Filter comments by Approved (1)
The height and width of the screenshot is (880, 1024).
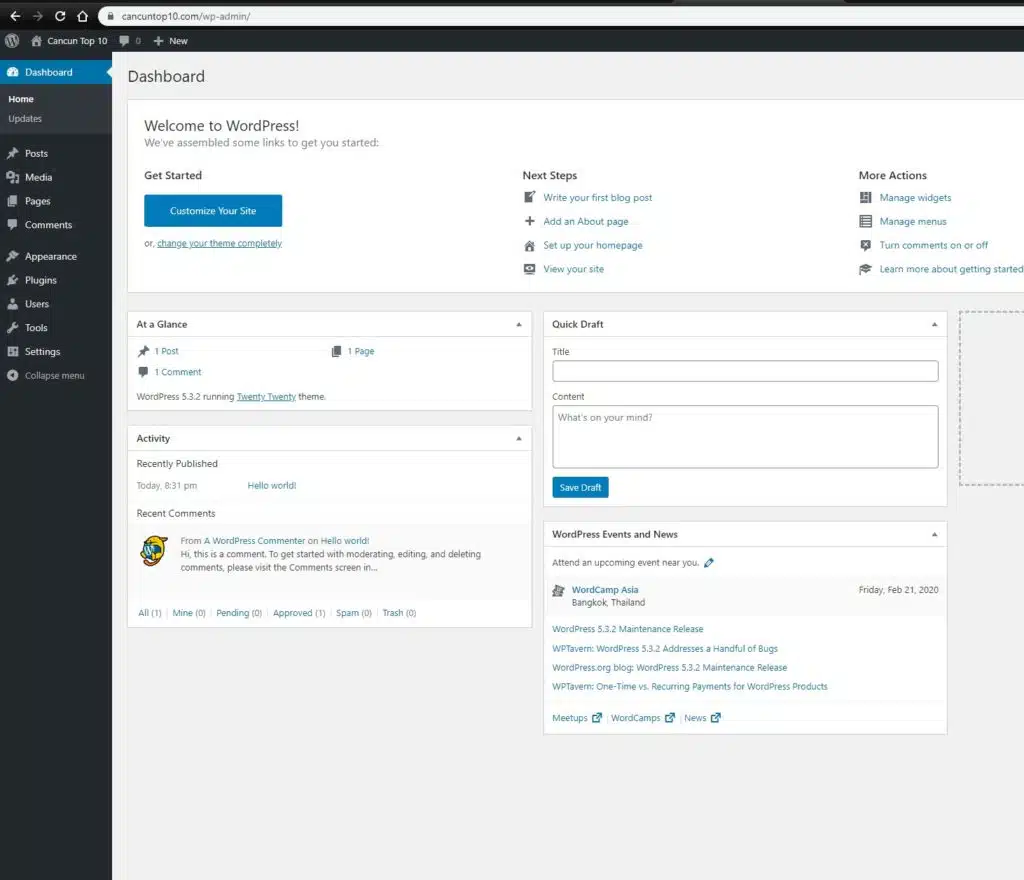(299, 613)
